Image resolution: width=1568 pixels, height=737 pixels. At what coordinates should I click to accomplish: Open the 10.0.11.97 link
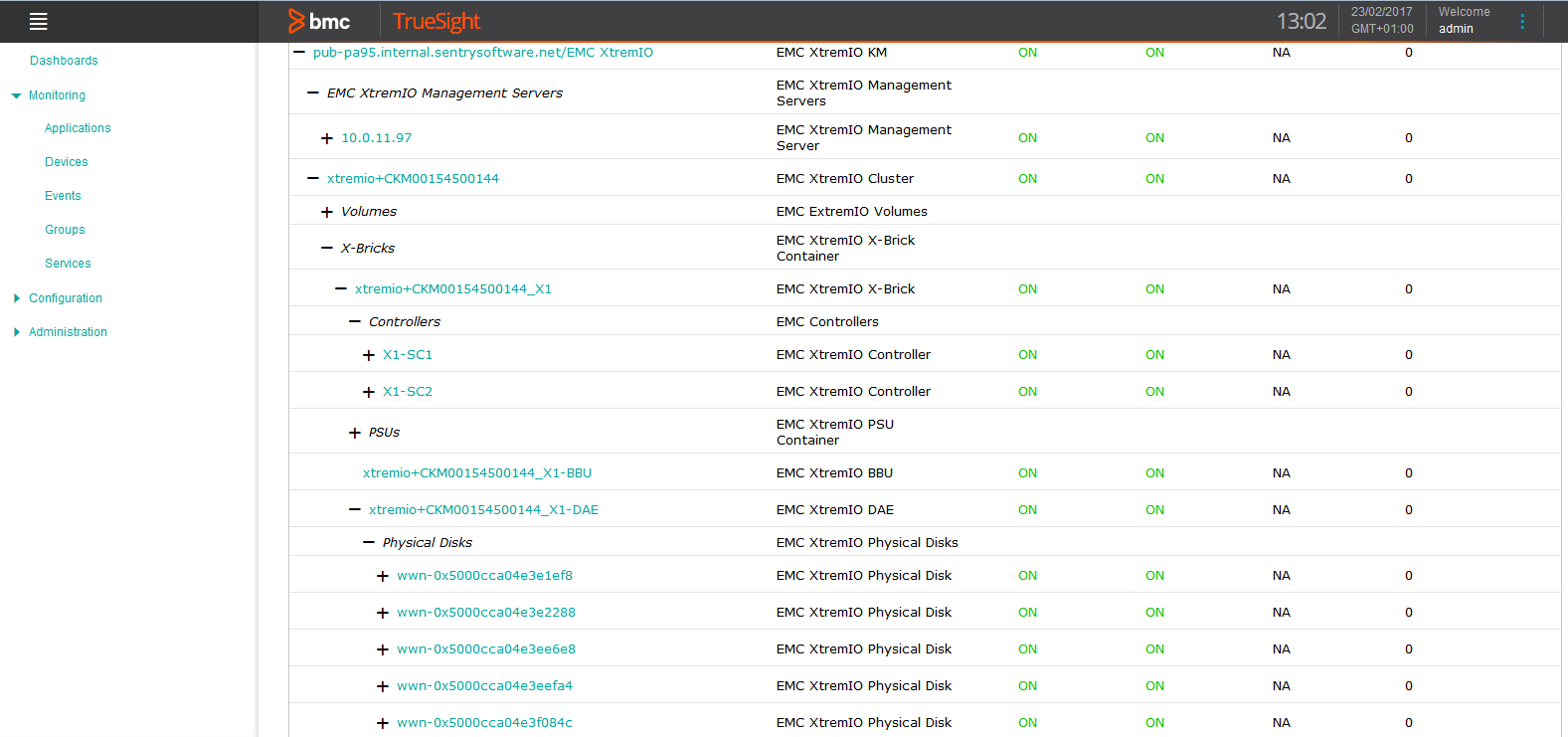pyautogui.click(x=377, y=138)
